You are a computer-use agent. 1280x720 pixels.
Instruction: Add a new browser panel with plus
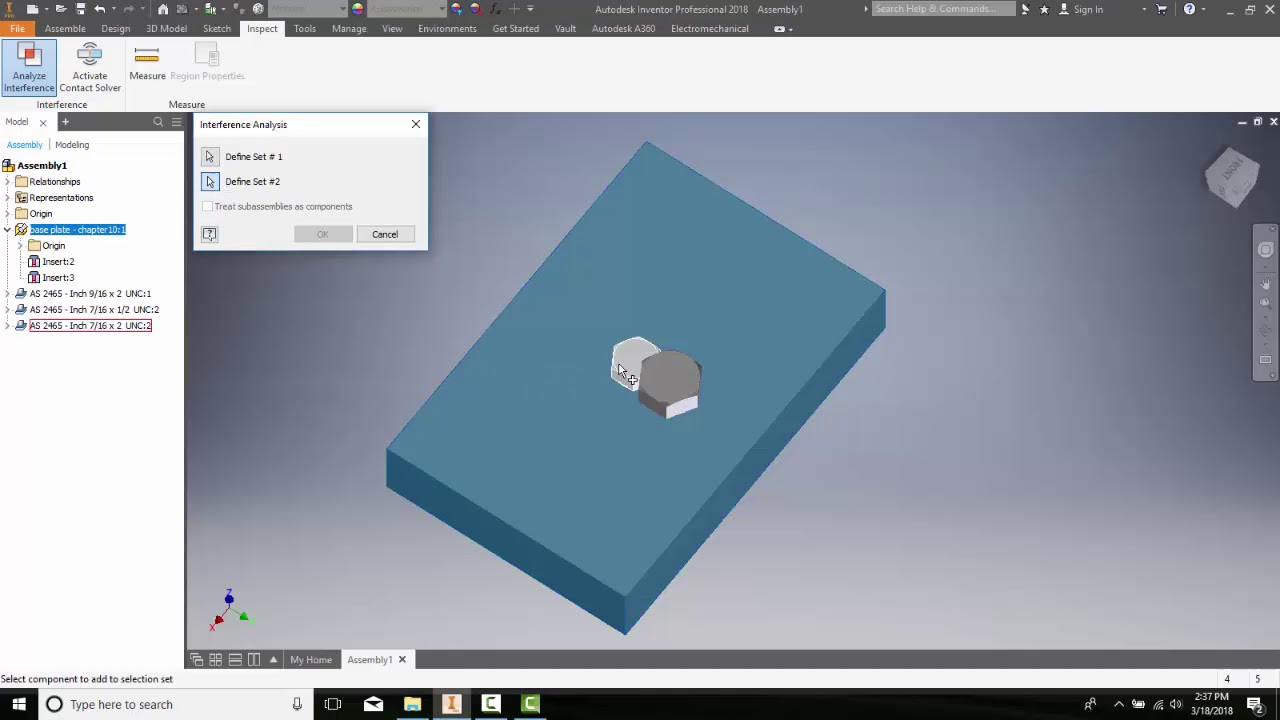coord(65,122)
